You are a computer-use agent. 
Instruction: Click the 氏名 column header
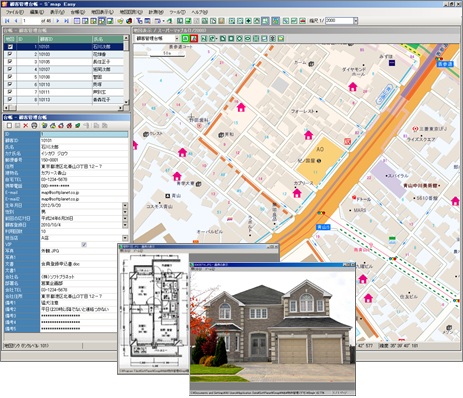(x=107, y=39)
